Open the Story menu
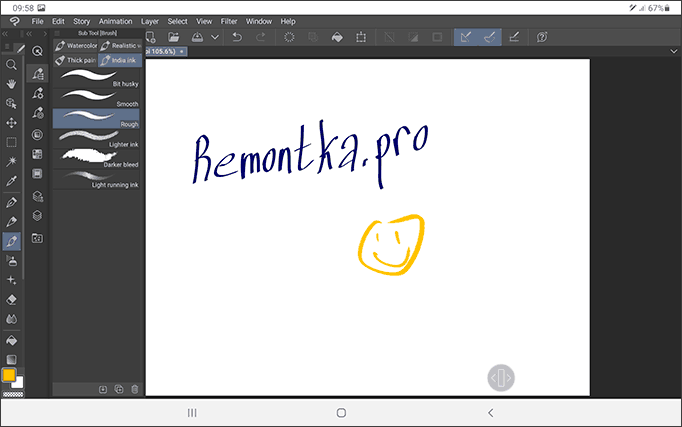This screenshot has height=427, width=682. pos(81,21)
